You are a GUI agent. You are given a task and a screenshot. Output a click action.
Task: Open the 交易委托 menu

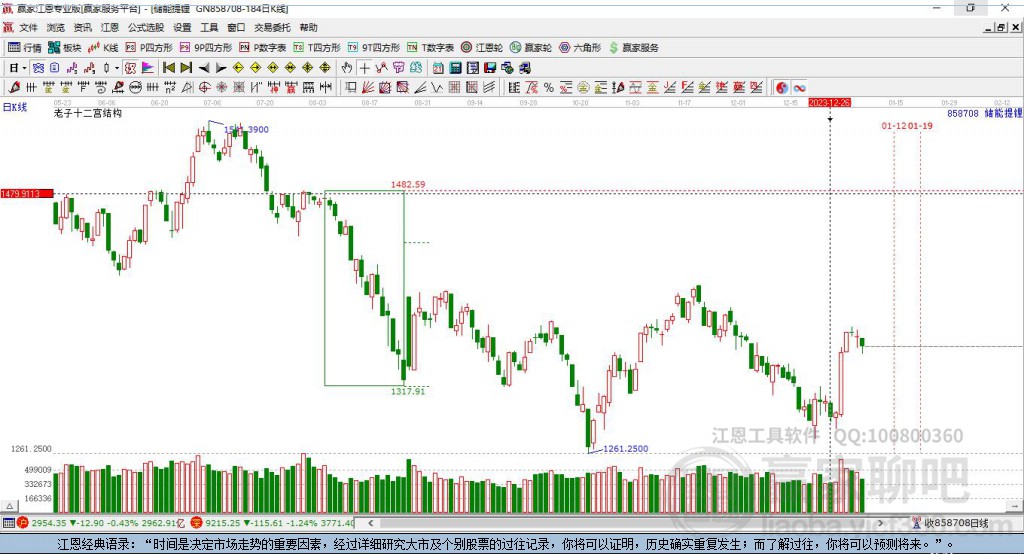coord(272,27)
